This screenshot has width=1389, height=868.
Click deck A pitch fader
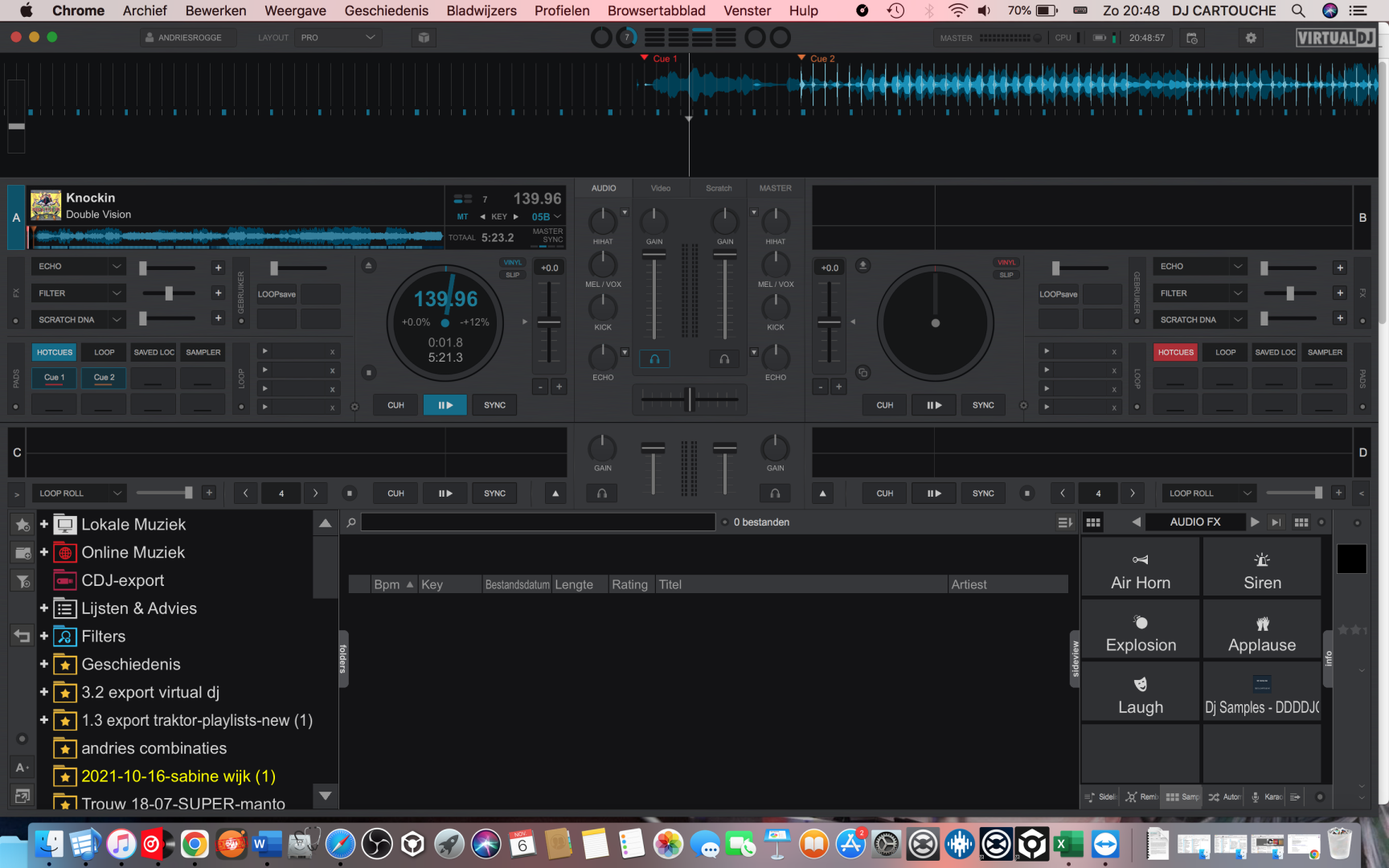[549, 322]
